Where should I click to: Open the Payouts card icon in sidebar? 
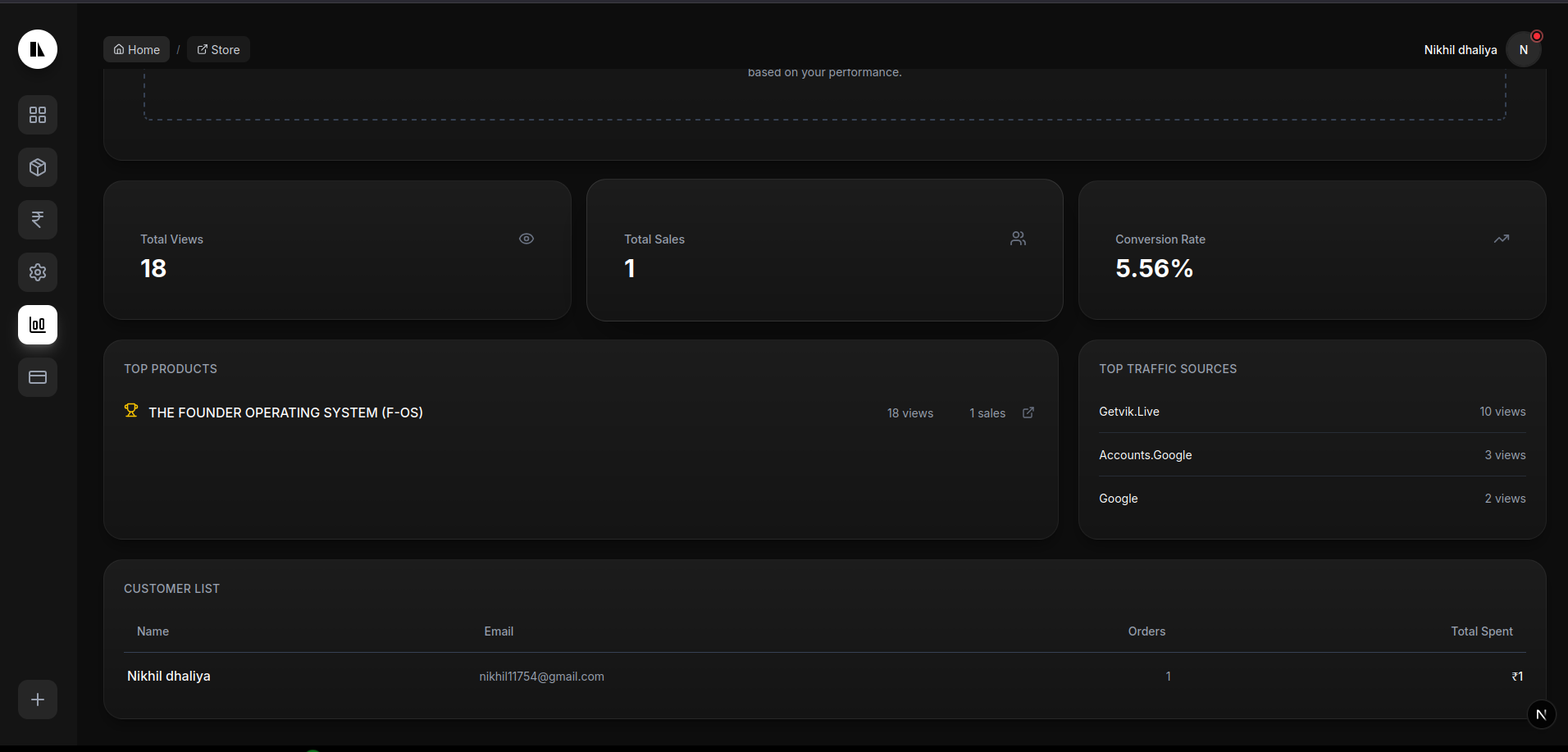point(37,377)
